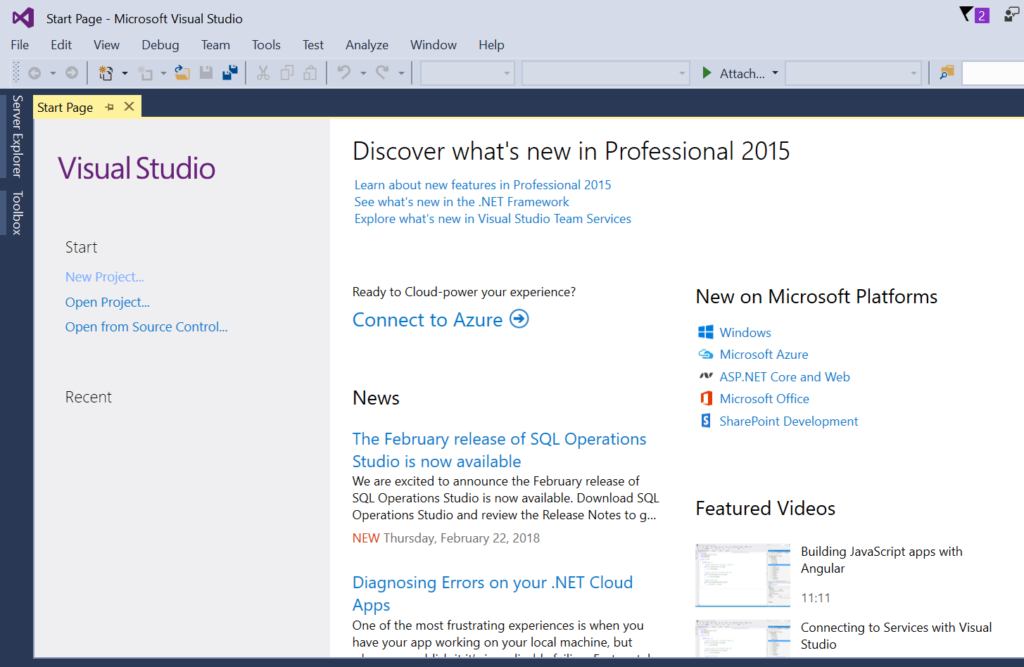Click the Navigate Backward toolbar icon

[34, 73]
